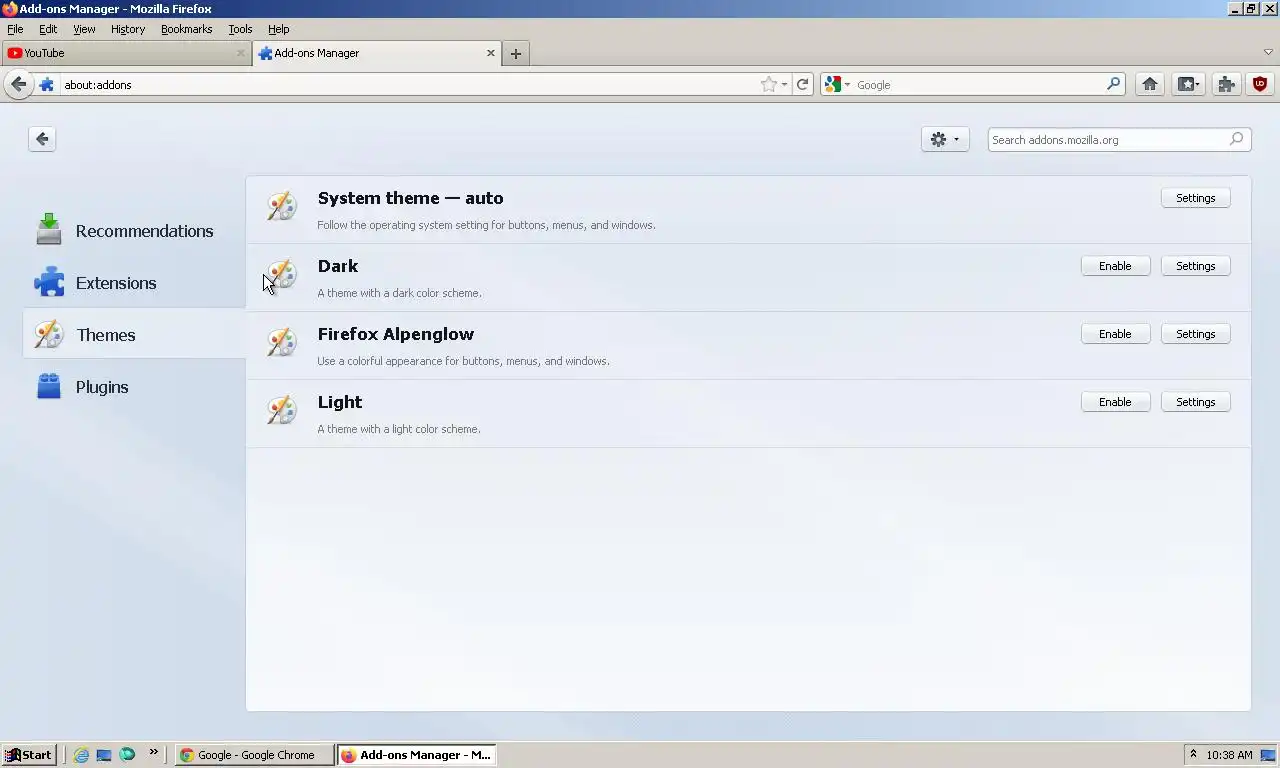Image resolution: width=1280 pixels, height=768 pixels.
Task: Go to the Home page
Action: (1150, 85)
